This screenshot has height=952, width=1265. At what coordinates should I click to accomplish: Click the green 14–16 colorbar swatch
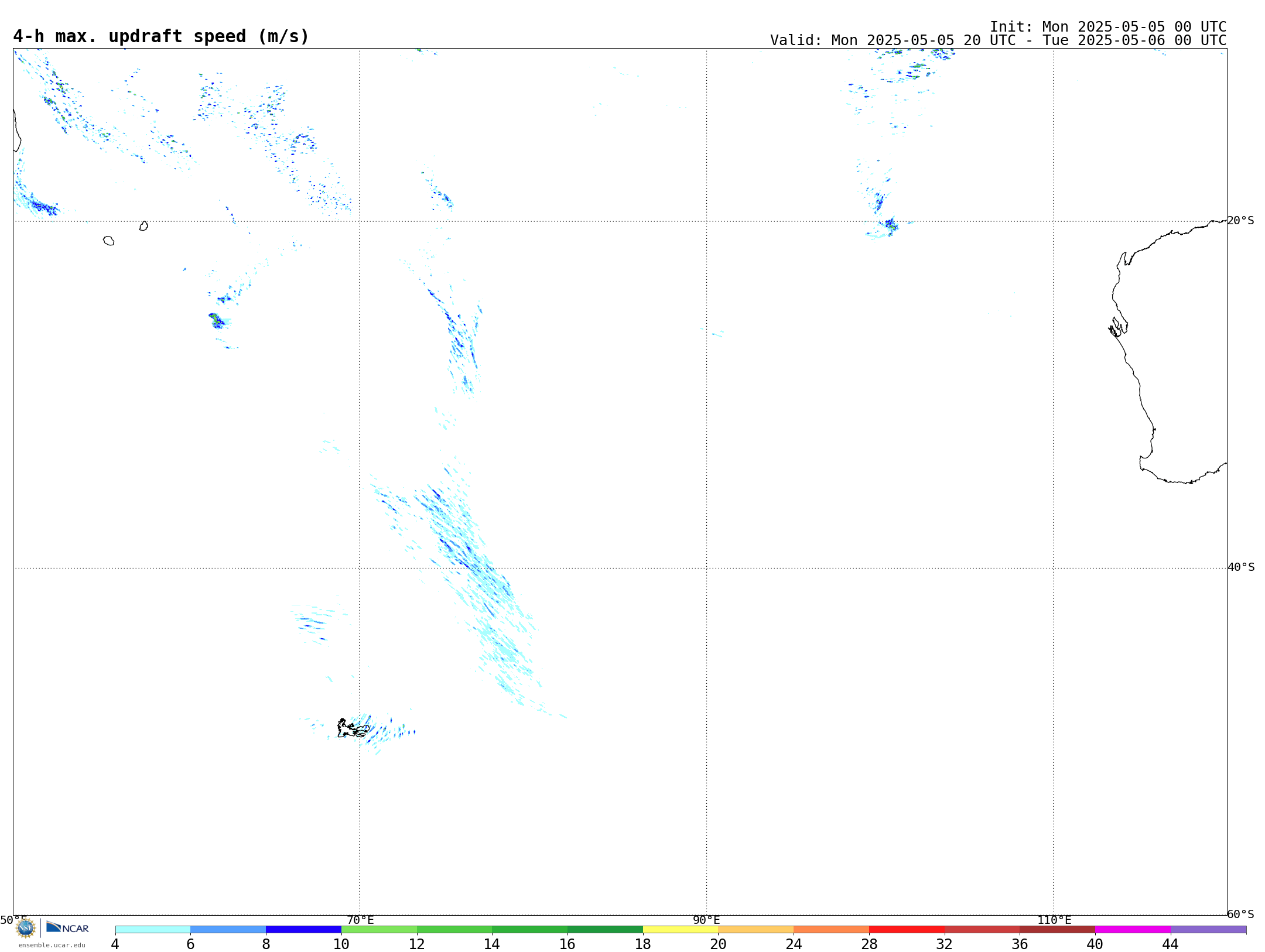point(530,929)
